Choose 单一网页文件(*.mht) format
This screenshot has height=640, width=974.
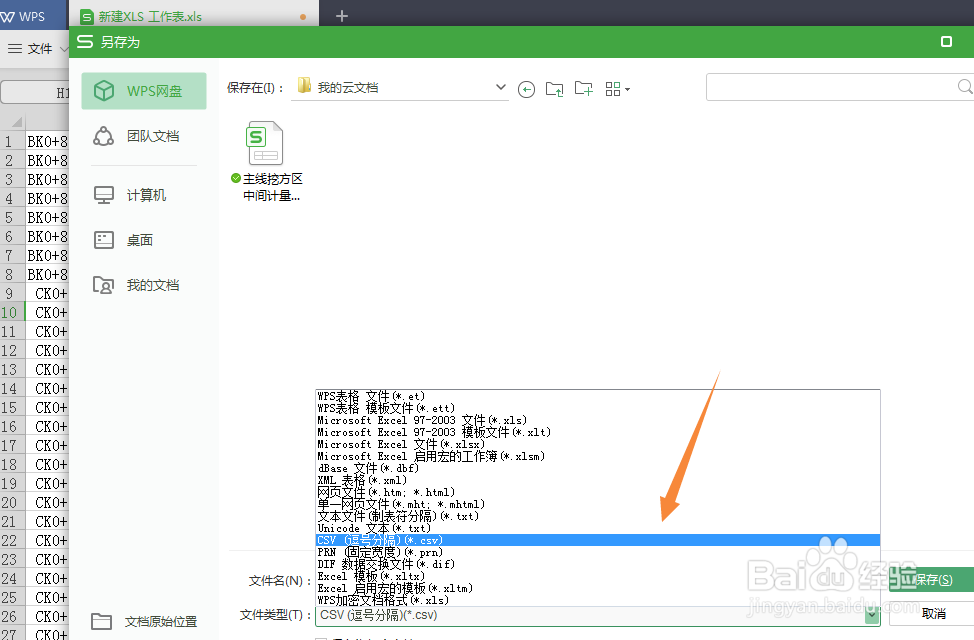coord(598,505)
